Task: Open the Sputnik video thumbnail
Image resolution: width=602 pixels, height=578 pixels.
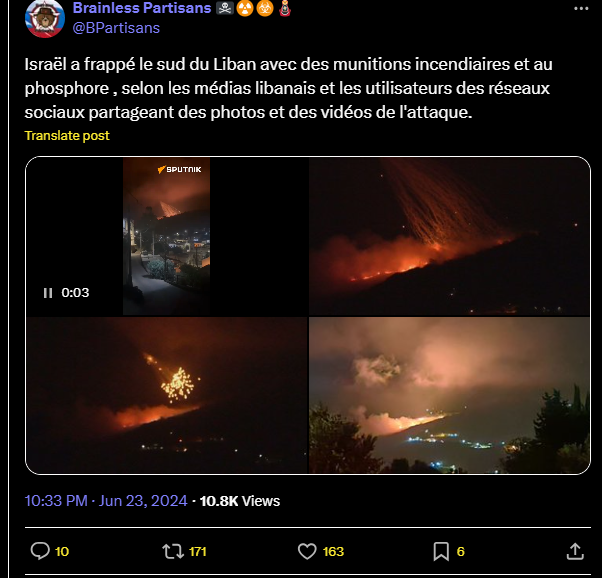Action: tap(167, 236)
